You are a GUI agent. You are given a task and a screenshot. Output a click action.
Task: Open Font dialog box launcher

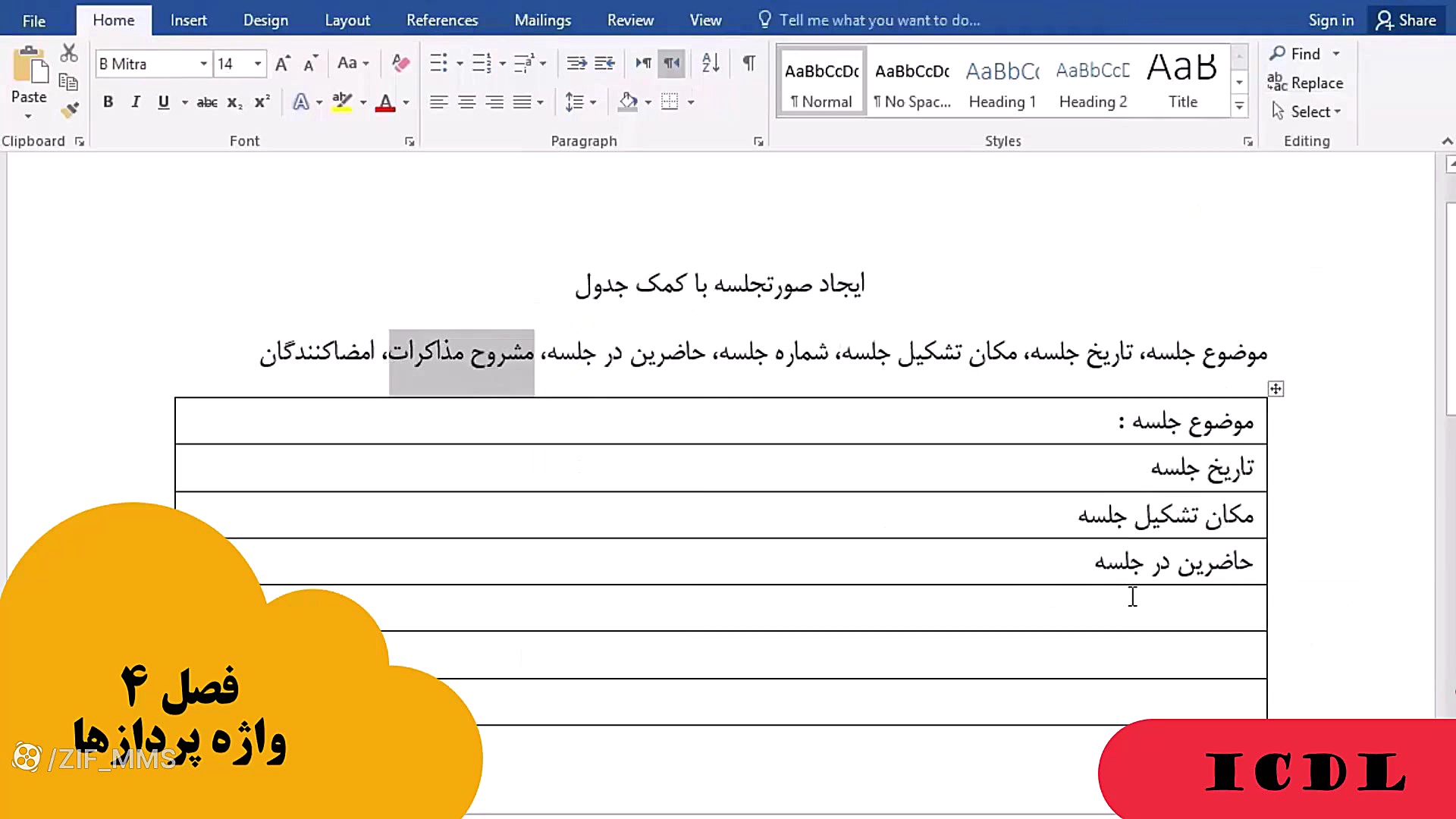tap(409, 142)
